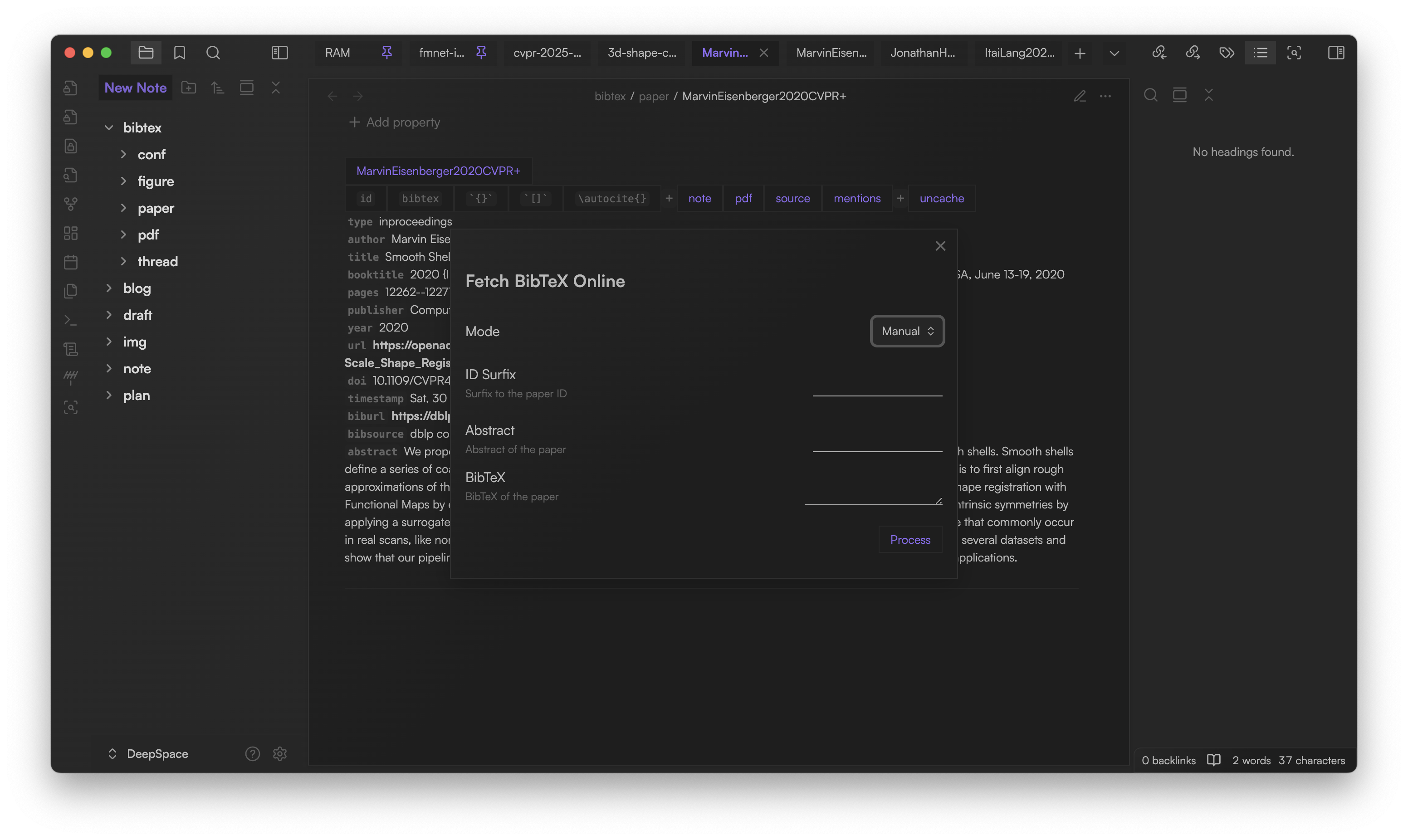Open the bookmarks panel icon

click(x=179, y=53)
